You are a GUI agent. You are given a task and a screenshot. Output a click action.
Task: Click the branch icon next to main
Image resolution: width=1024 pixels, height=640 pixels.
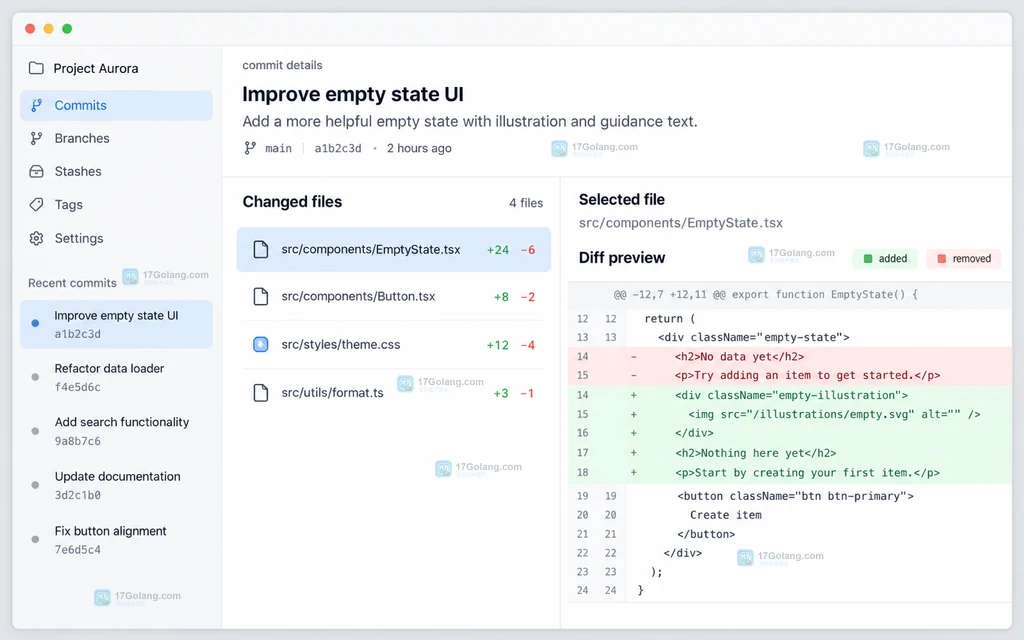[x=250, y=148]
